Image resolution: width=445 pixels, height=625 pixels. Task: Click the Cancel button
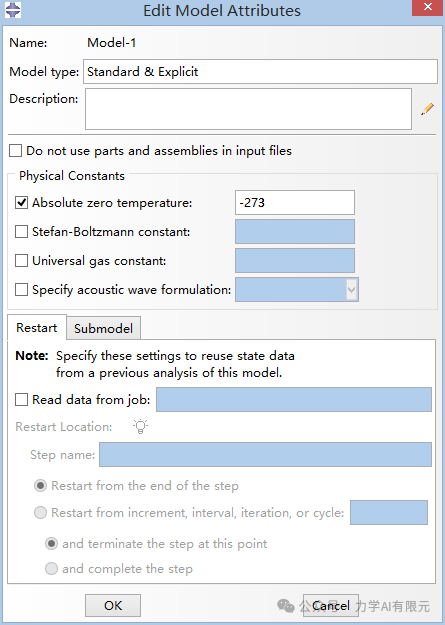(331, 605)
